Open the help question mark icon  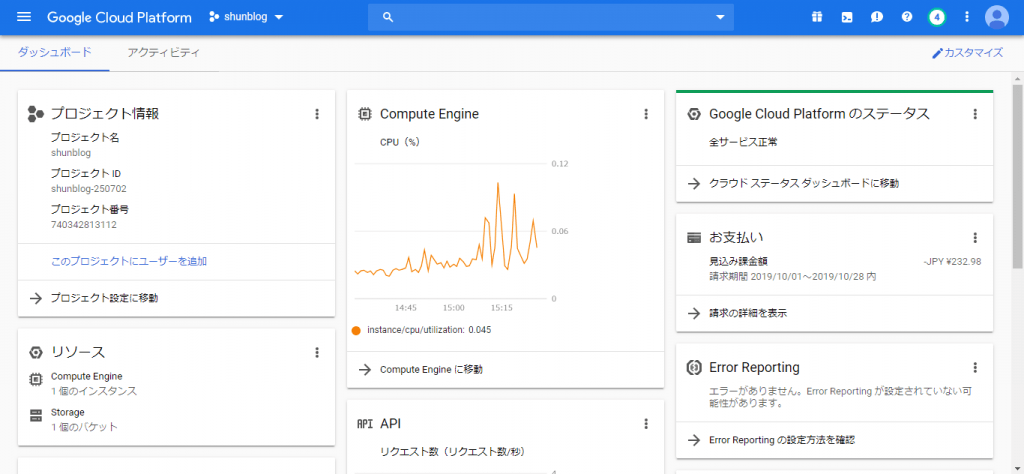[906, 17]
